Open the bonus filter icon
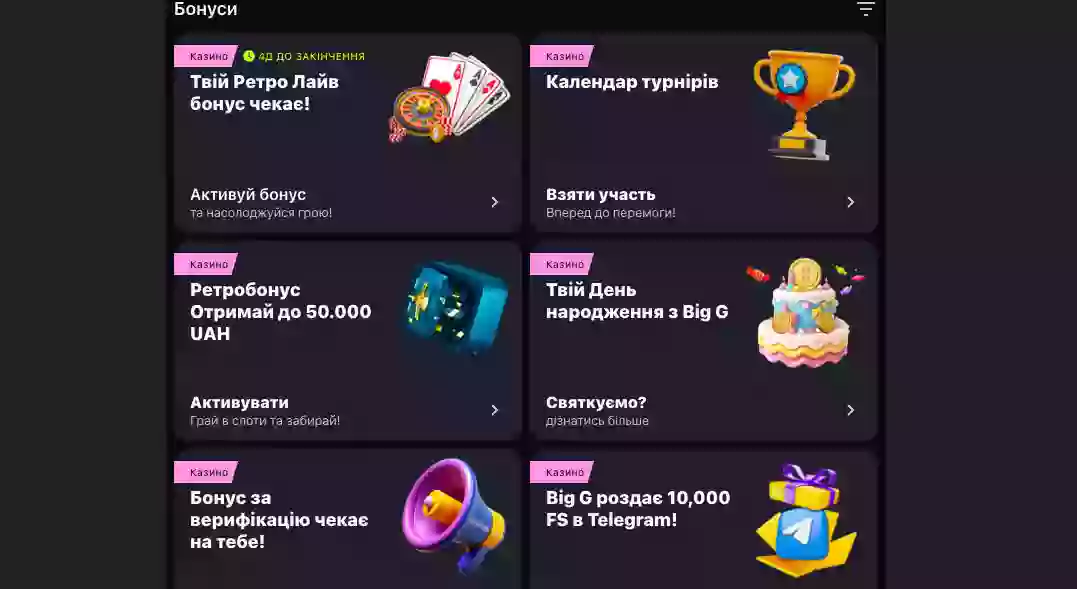This screenshot has width=1077, height=589. point(865,8)
